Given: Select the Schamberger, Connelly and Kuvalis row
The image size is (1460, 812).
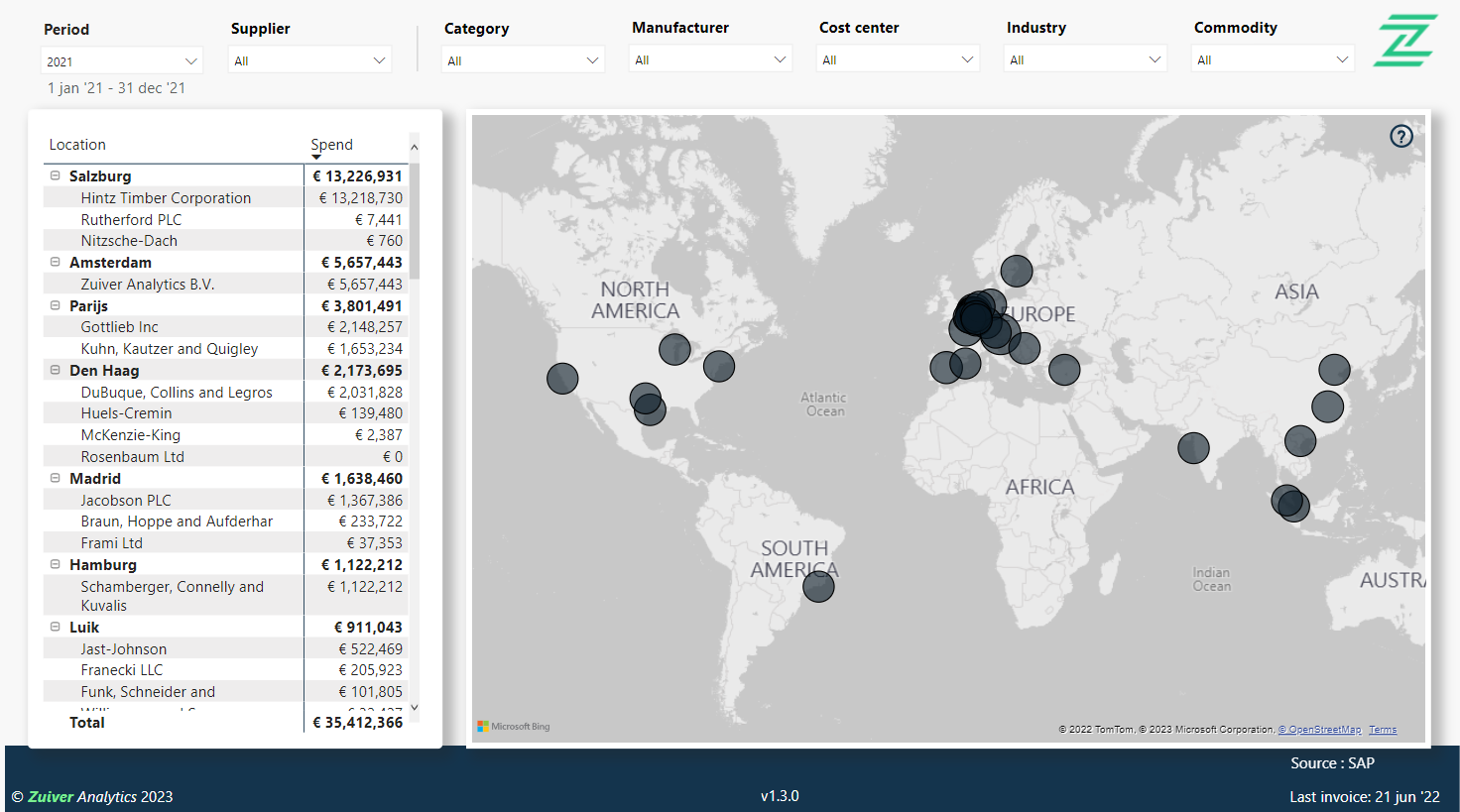Looking at the screenshot, I should tap(225, 596).
